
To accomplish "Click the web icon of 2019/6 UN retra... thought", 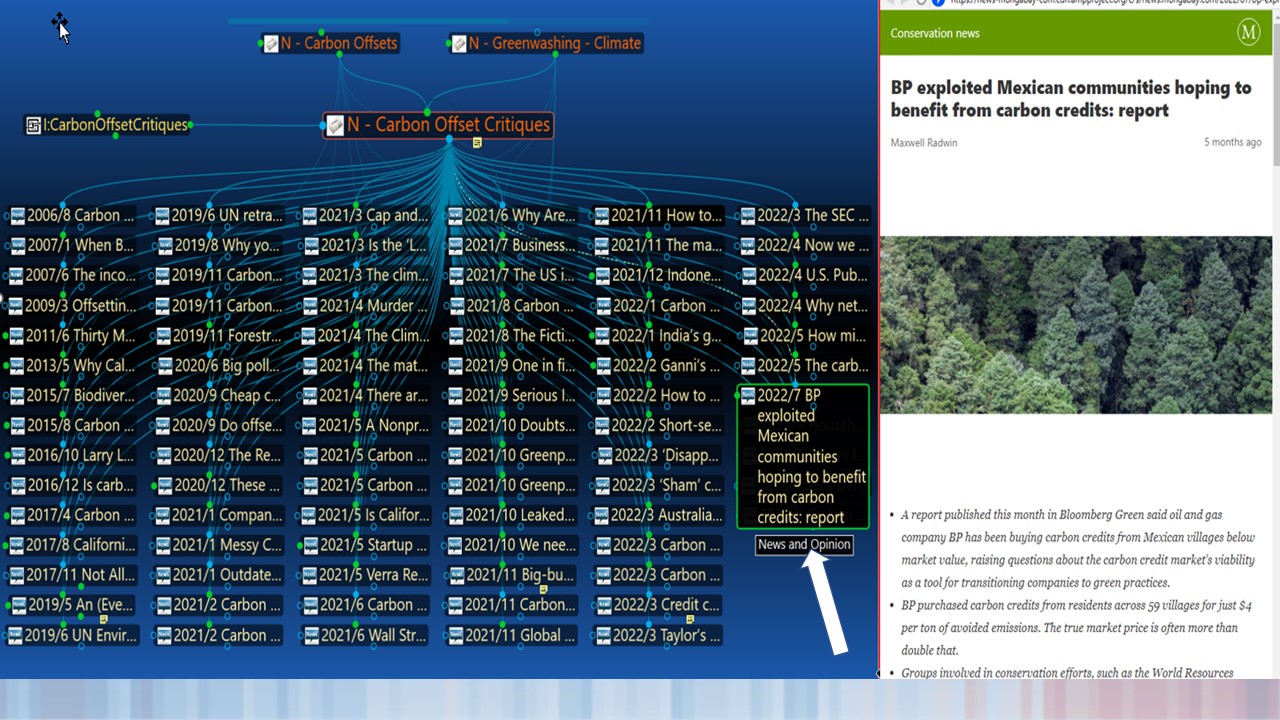I will pos(163,216).
